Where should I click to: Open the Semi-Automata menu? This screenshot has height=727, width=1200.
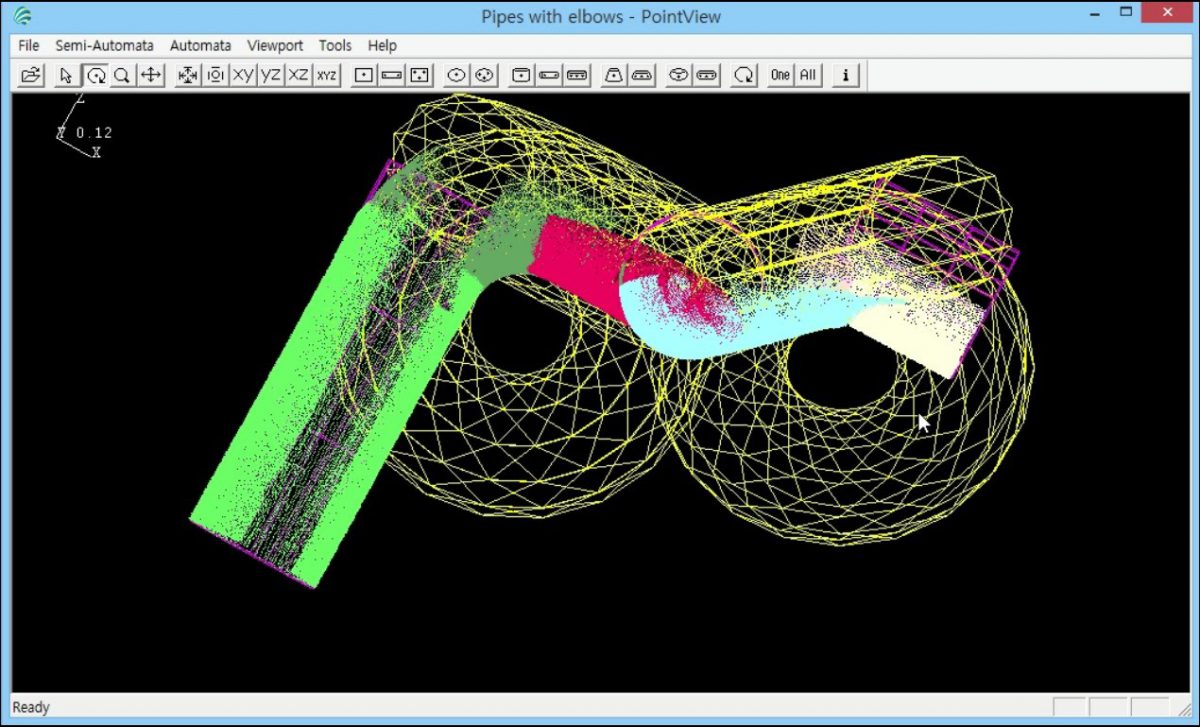104,45
